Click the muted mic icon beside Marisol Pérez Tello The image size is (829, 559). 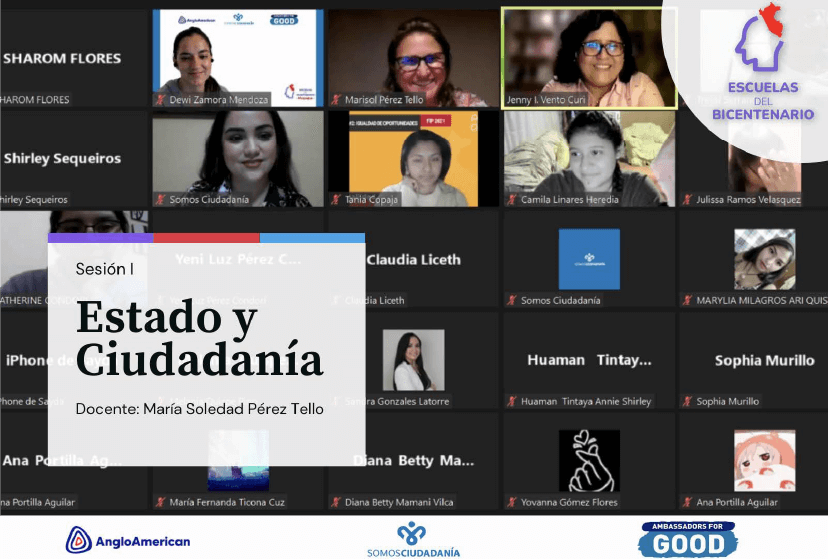[336, 99]
